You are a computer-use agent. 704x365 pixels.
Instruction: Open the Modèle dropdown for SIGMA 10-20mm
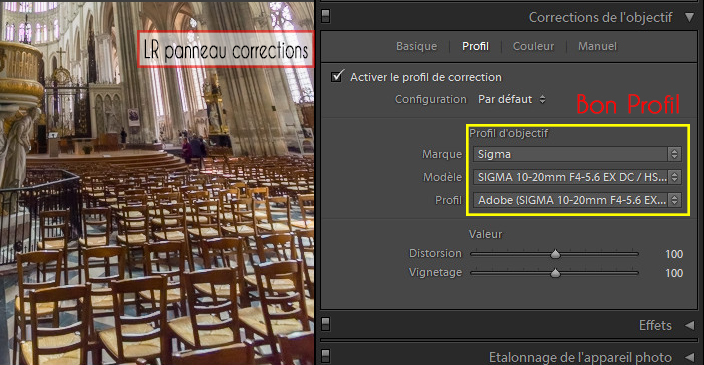click(577, 177)
